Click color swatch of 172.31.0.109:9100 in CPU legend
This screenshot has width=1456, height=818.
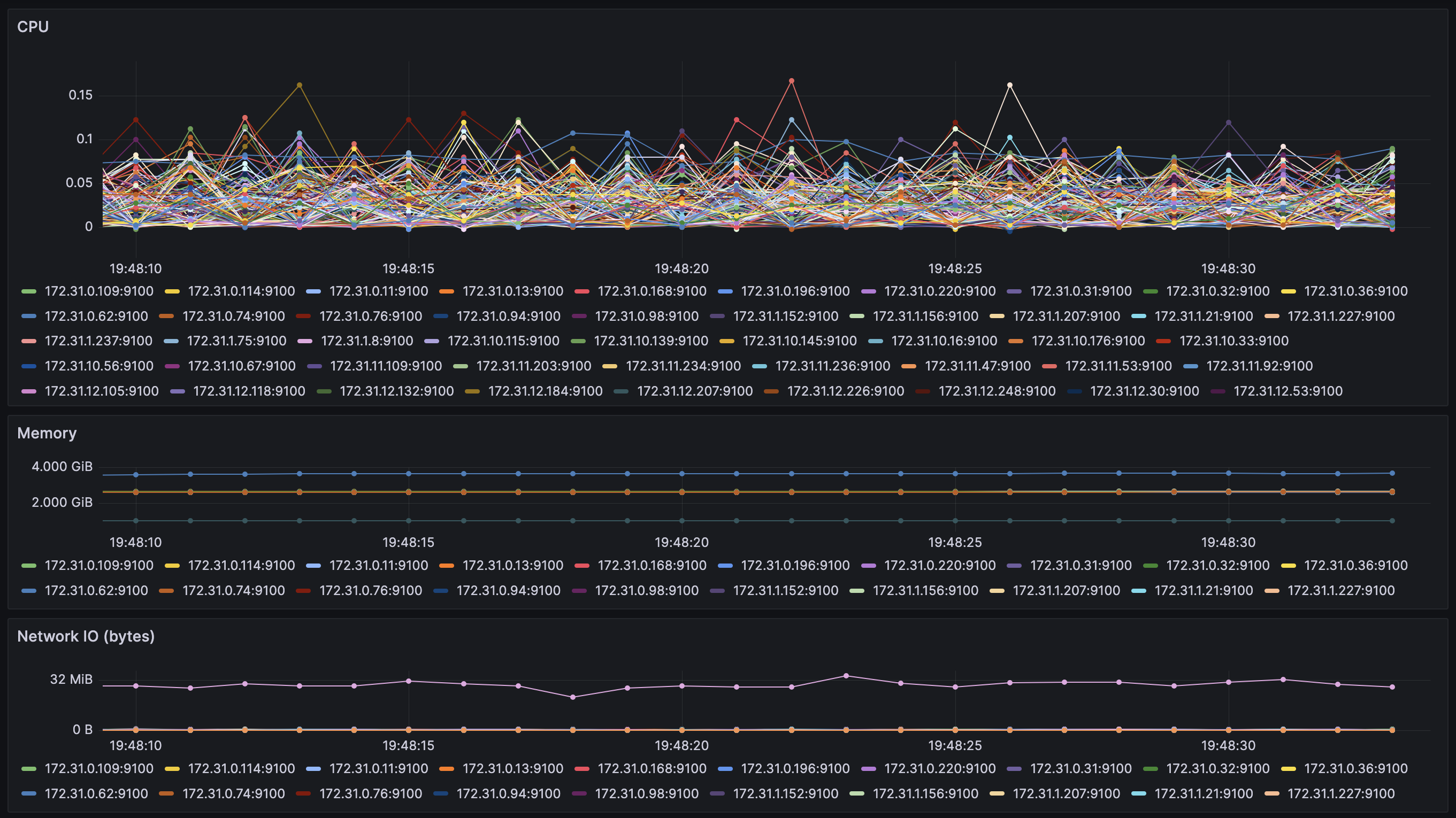click(29, 291)
